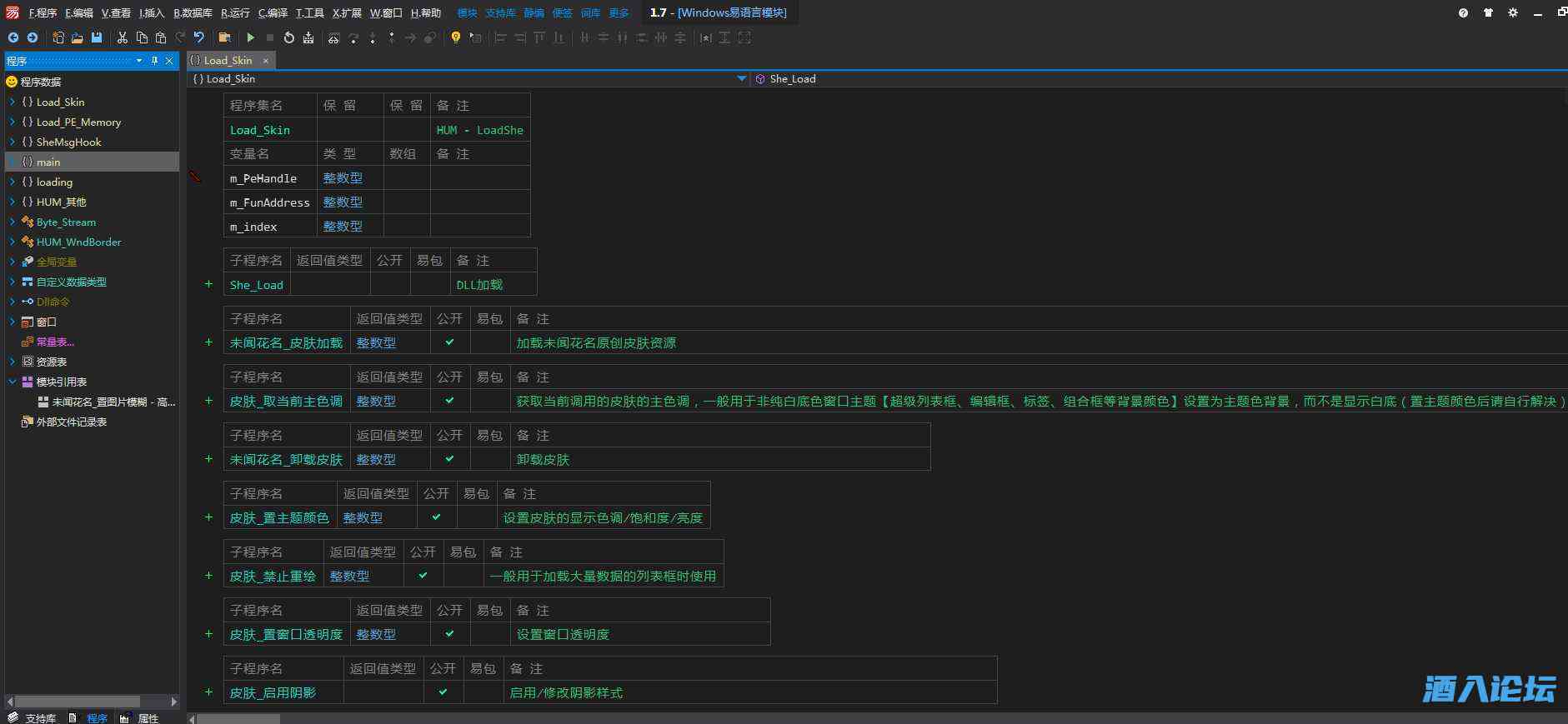This screenshot has width=1568, height=724.
Task: Click the green Run button in toolbar
Action: 250,37
